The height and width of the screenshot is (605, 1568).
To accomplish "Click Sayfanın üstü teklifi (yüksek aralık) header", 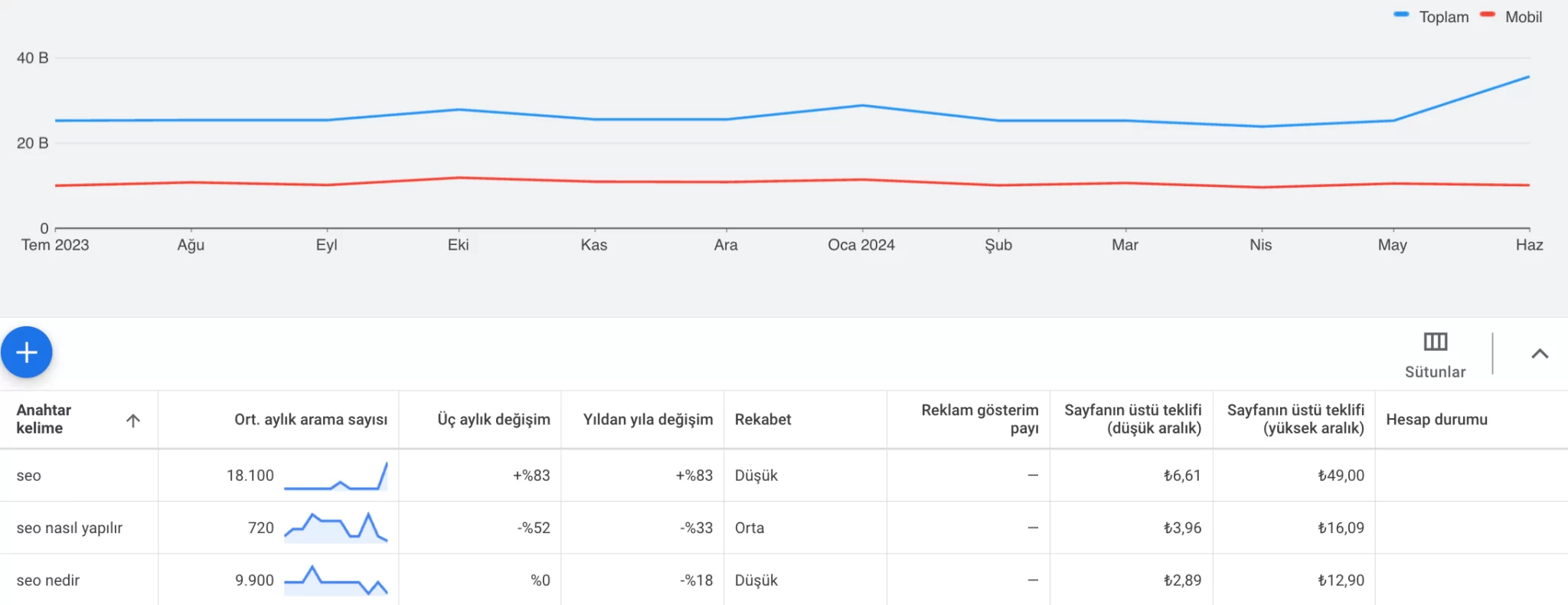I will point(1295,419).
